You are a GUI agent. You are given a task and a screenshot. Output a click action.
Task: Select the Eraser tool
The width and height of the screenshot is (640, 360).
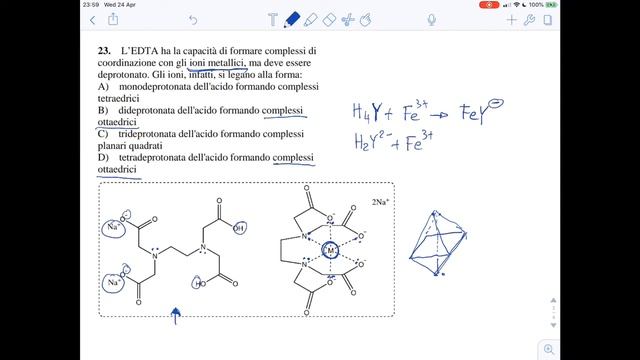pyautogui.click(x=329, y=20)
